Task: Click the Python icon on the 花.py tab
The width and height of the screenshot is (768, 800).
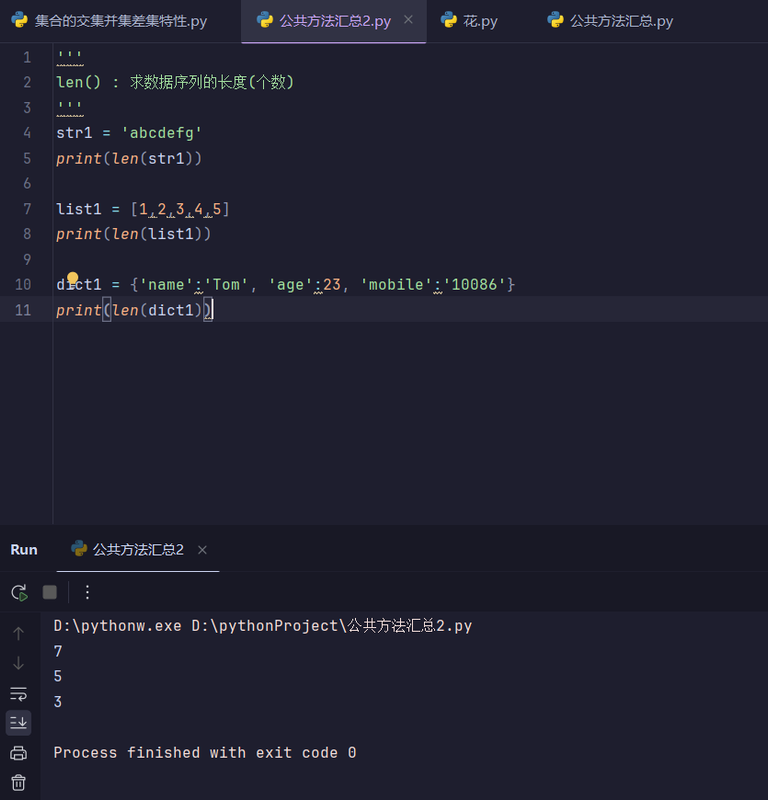Action: click(x=449, y=20)
